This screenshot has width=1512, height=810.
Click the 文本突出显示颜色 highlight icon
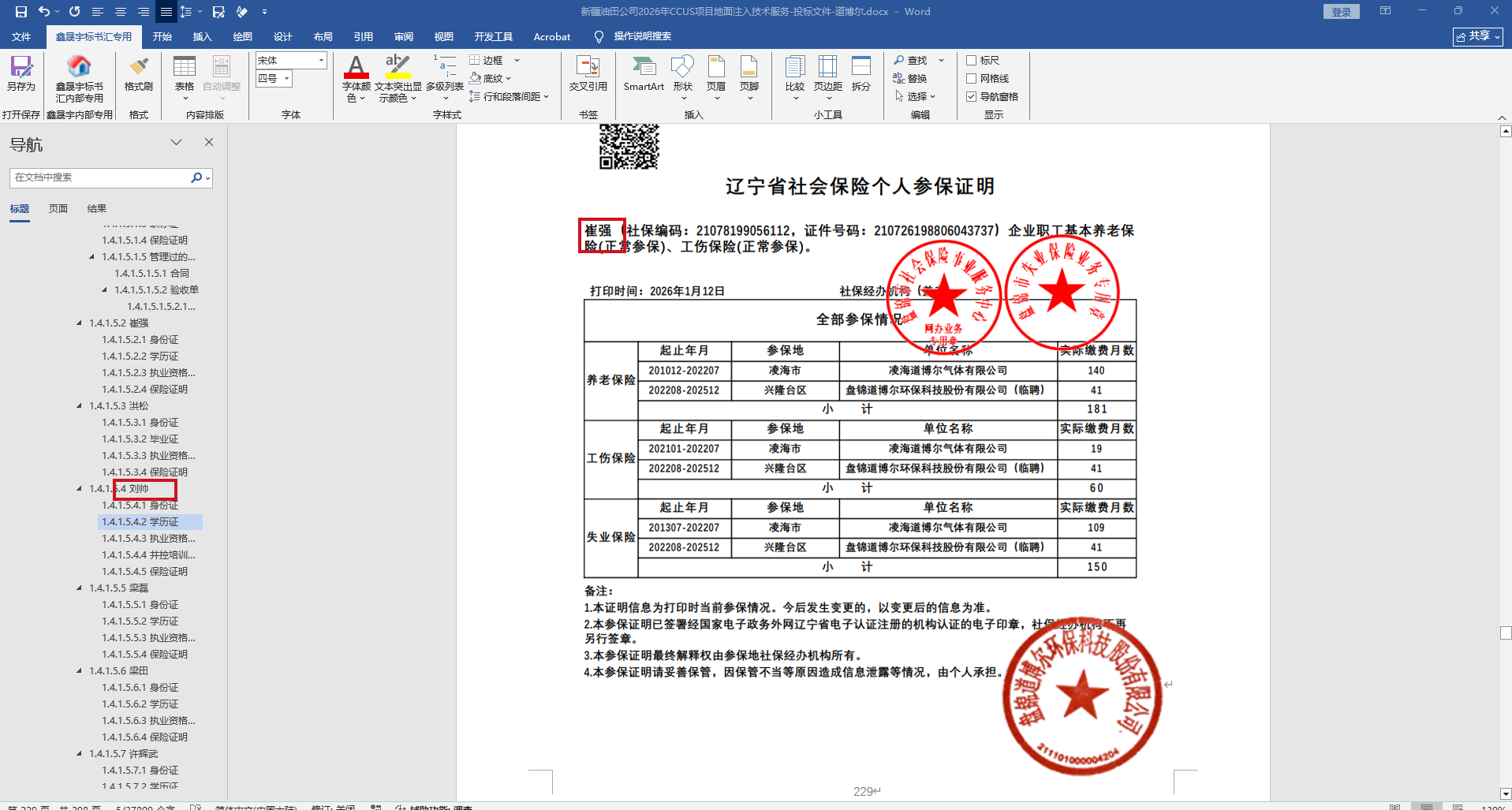398,78
